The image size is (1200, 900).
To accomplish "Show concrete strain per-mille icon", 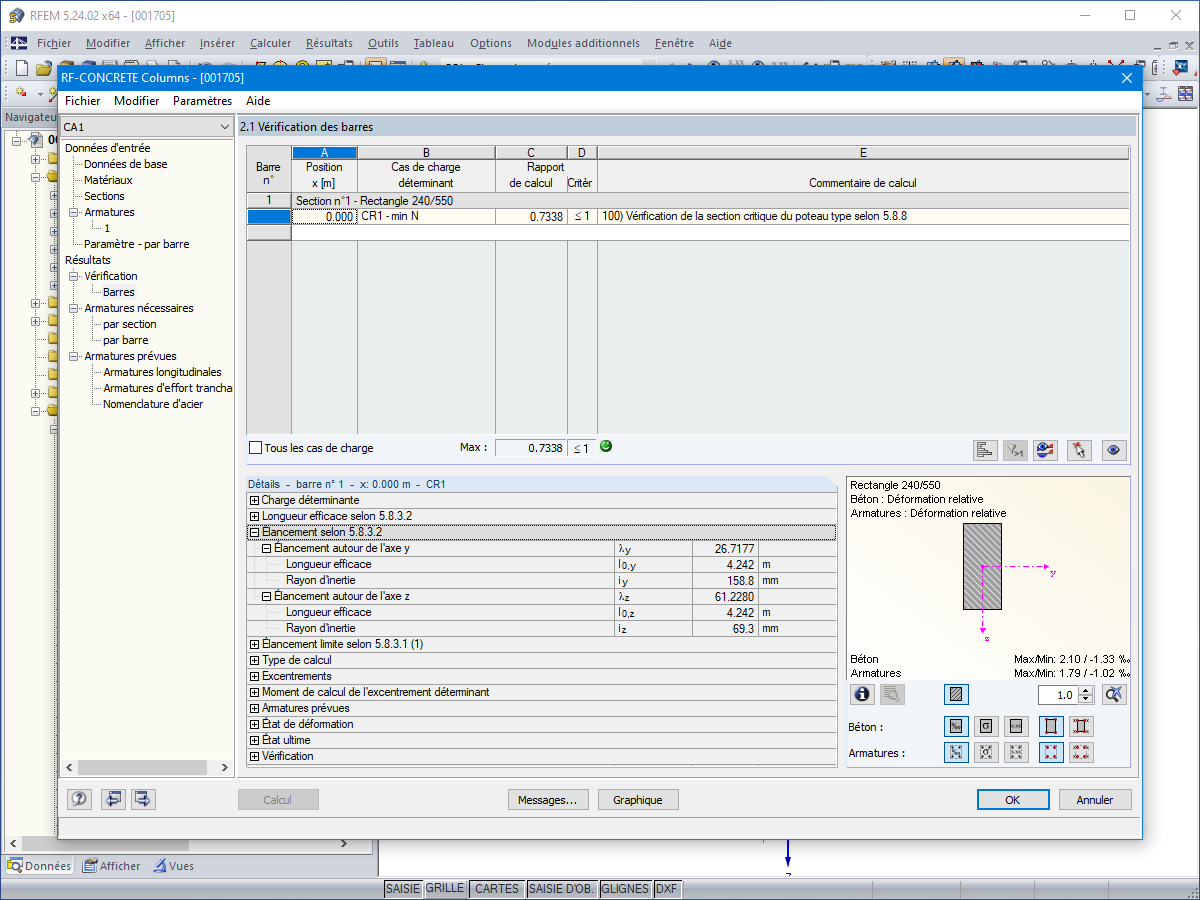I will [x=956, y=726].
